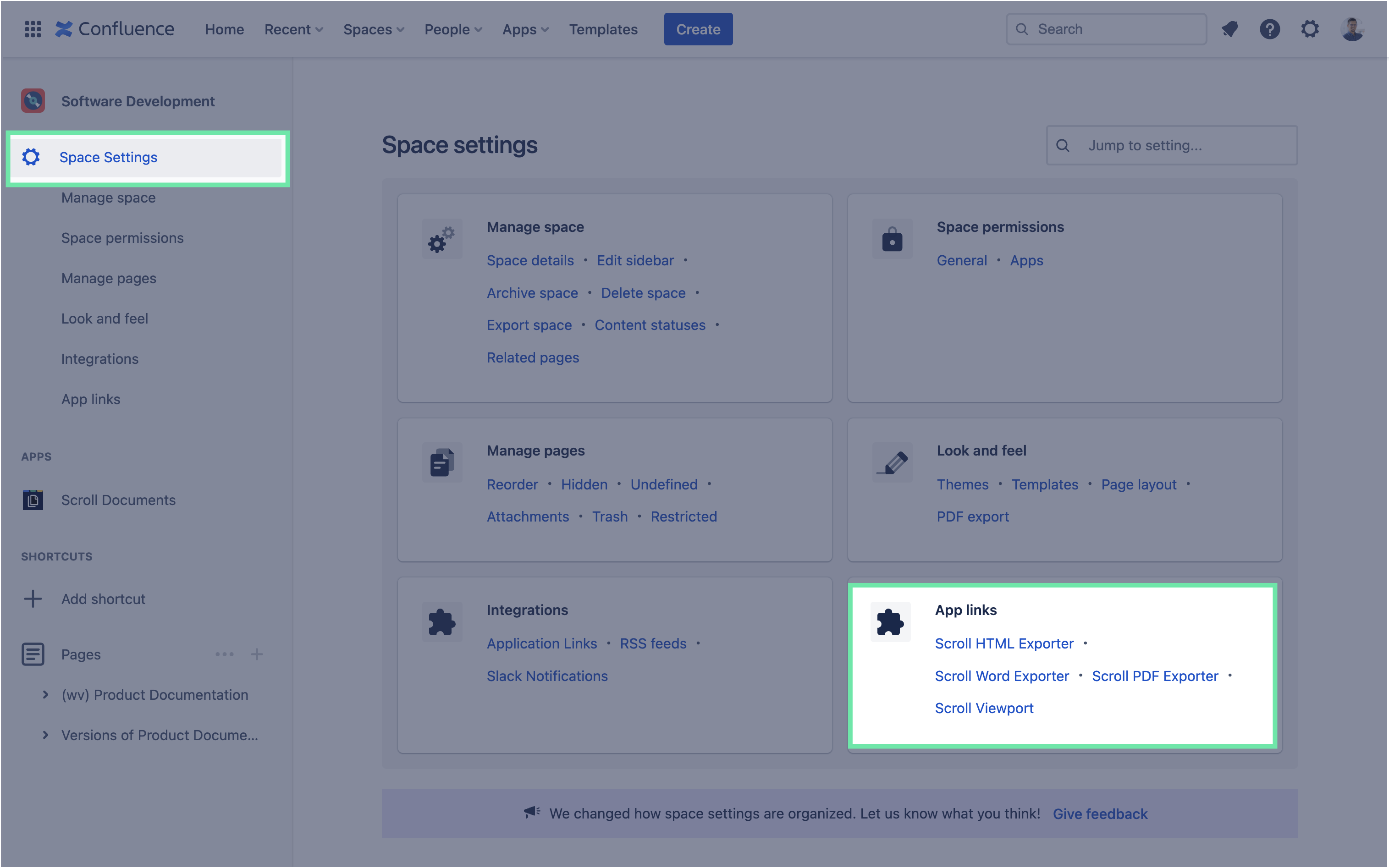Open the Scroll PDF Exporter link
1389x868 pixels.
pyautogui.click(x=1155, y=676)
